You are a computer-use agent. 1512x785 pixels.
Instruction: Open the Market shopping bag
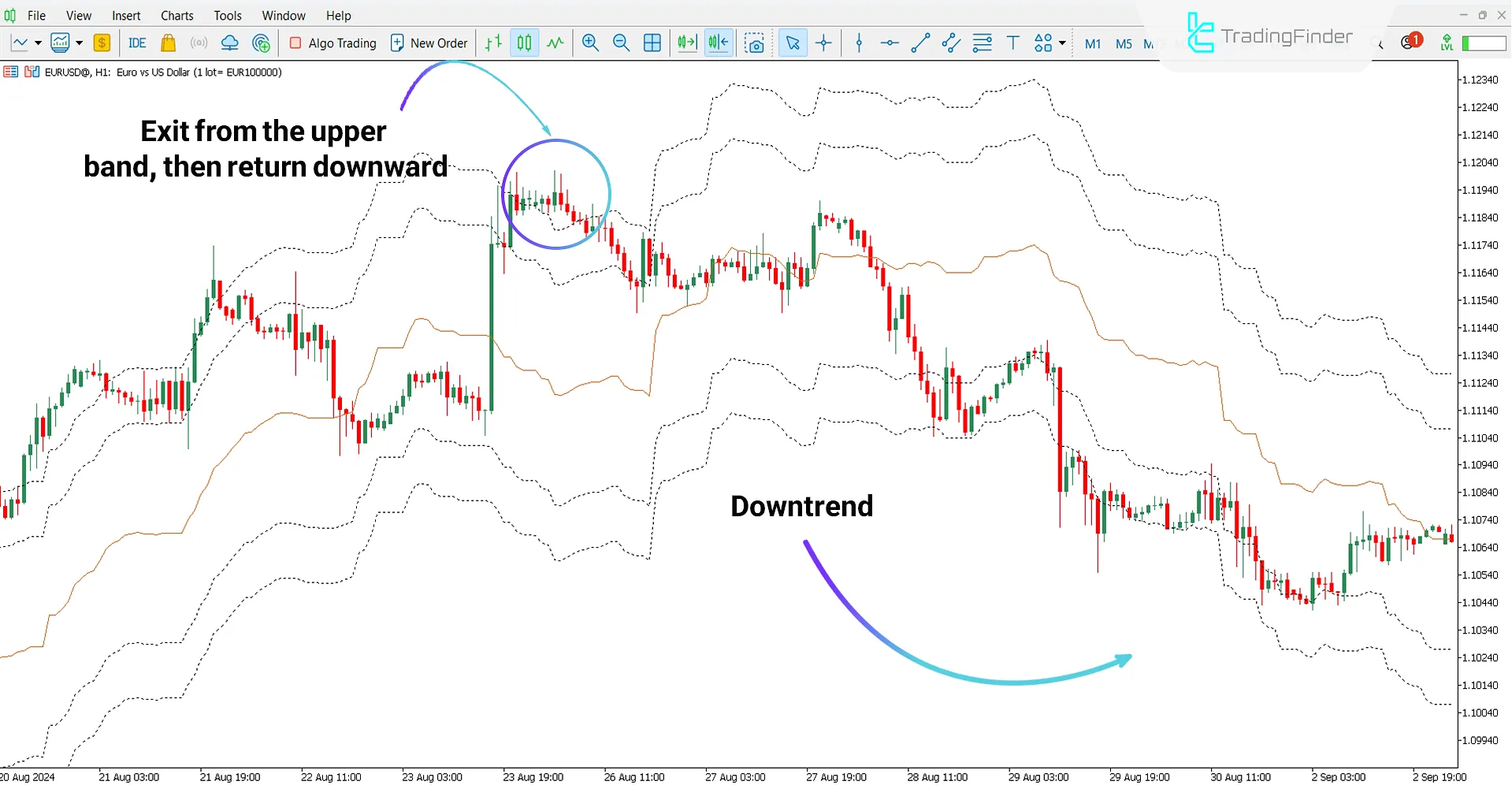pos(168,43)
